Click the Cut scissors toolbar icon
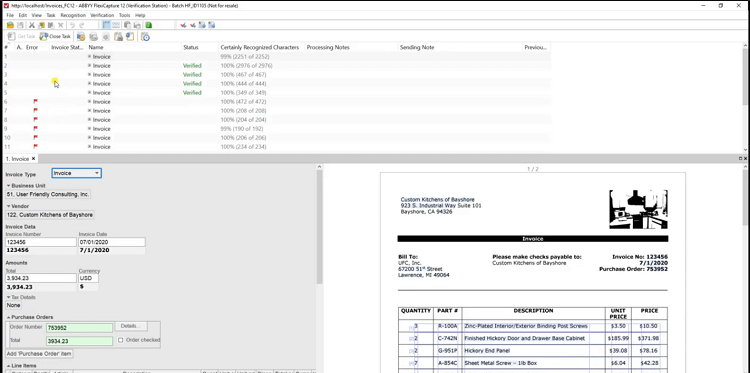 click(32, 25)
